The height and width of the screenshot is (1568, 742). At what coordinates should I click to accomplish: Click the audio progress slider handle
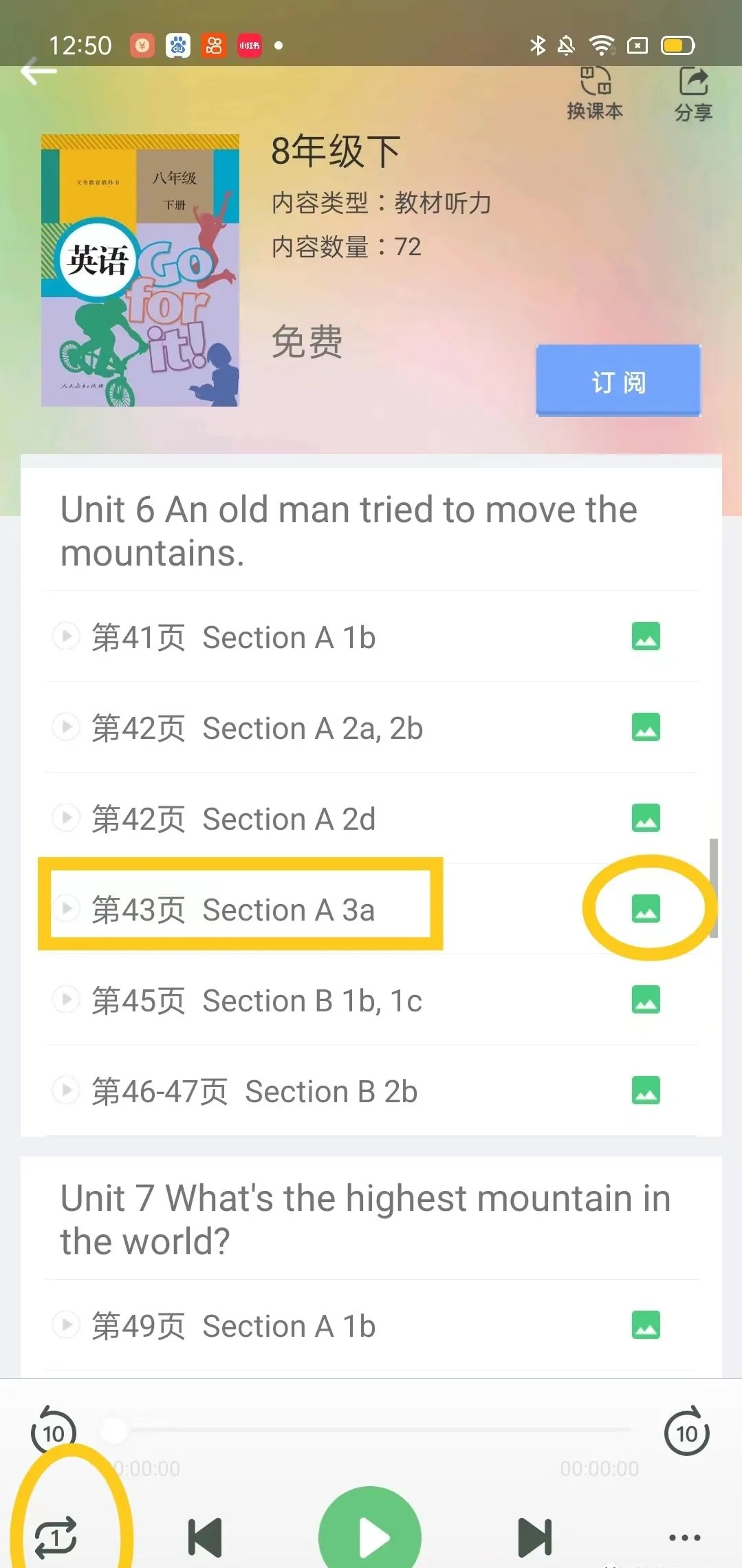click(x=114, y=1429)
